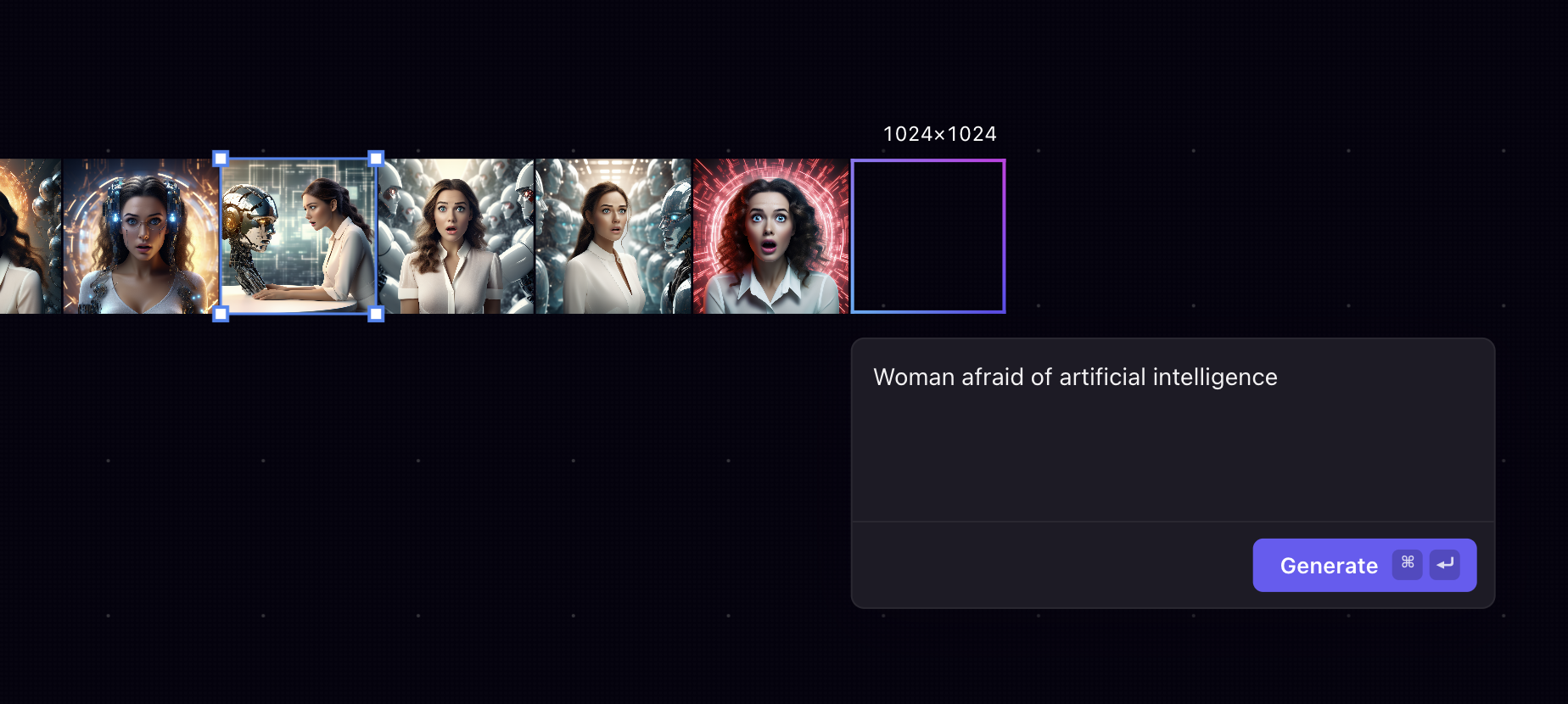Select the empty gradient-bordered generation frame
Screen dimensions: 1568x704
928,237
